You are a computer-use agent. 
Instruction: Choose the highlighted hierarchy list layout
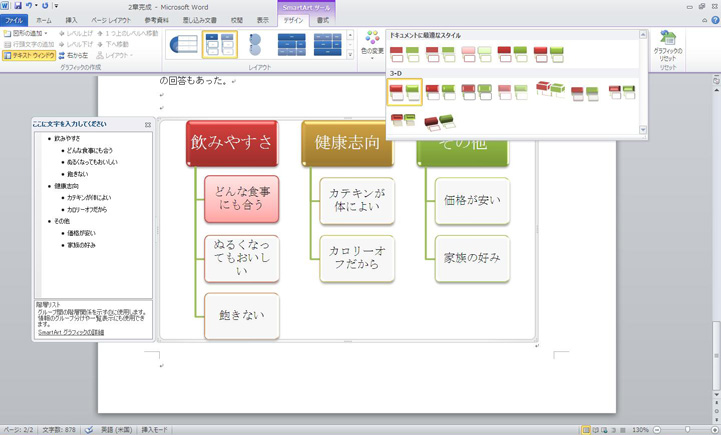click(220, 45)
